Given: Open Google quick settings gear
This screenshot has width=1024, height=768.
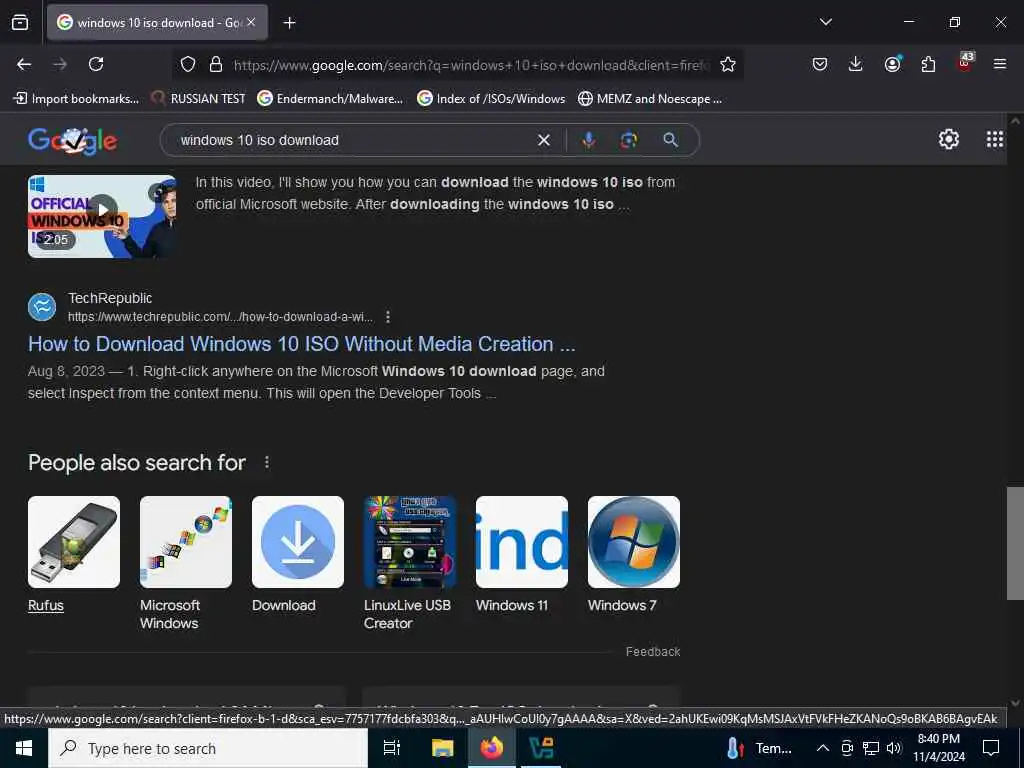Looking at the screenshot, I should tap(949, 139).
